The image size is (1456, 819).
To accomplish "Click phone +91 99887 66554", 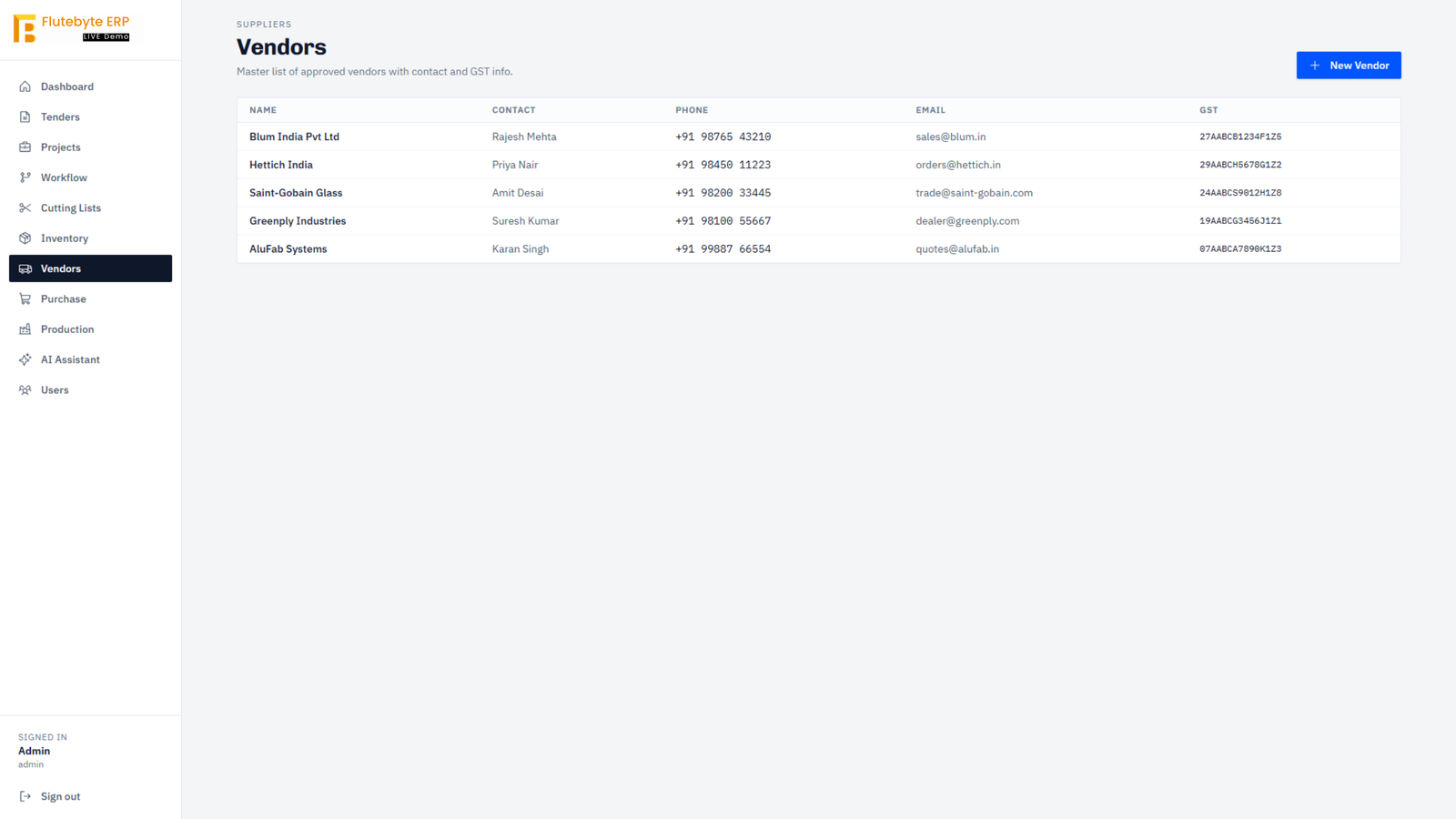I will pyautogui.click(x=723, y=249).
